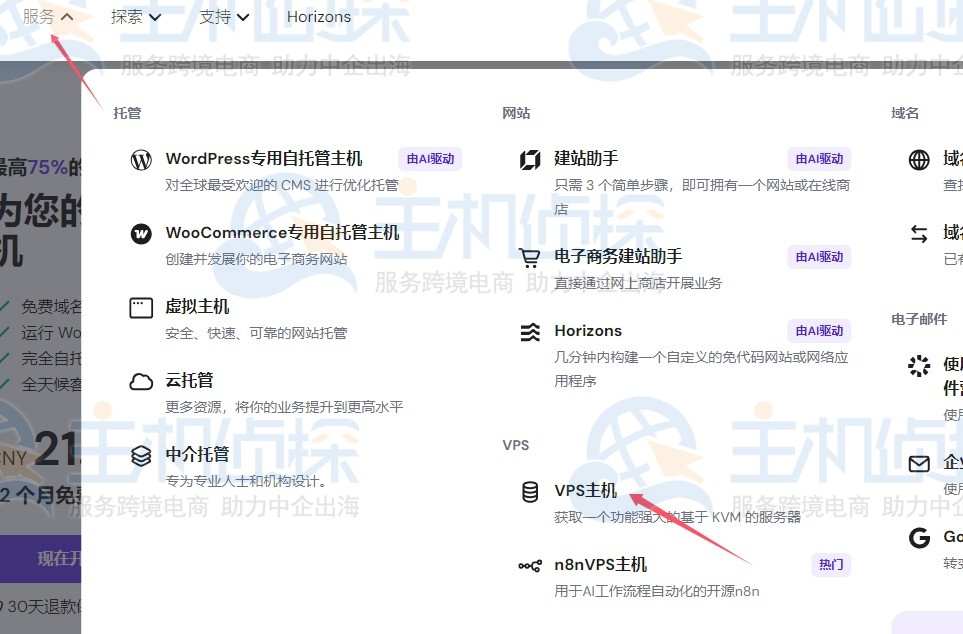
Task: Click 对全球最受欢迎的 CMS 进行优化托管 description
Action: tap(282, 185)
